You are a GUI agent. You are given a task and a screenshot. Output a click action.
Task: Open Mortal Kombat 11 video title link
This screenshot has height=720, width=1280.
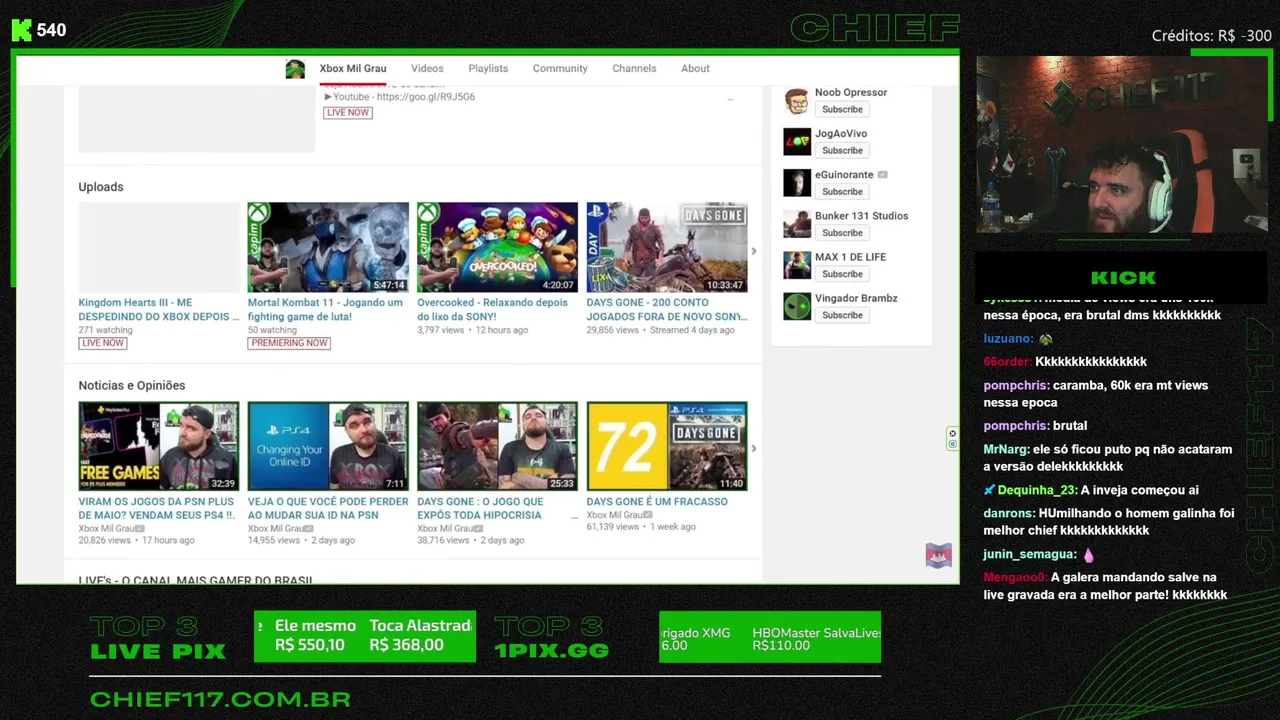(326, 309)
